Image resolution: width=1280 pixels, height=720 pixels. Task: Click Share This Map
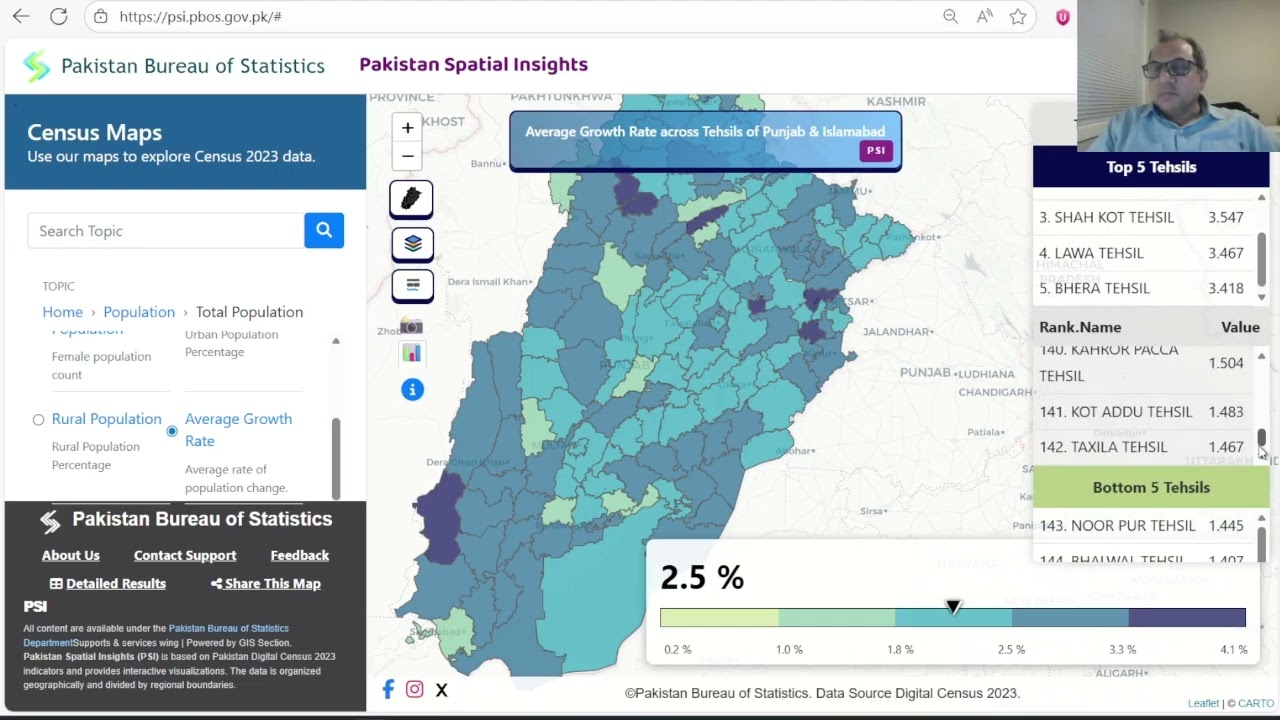[266, 584]
